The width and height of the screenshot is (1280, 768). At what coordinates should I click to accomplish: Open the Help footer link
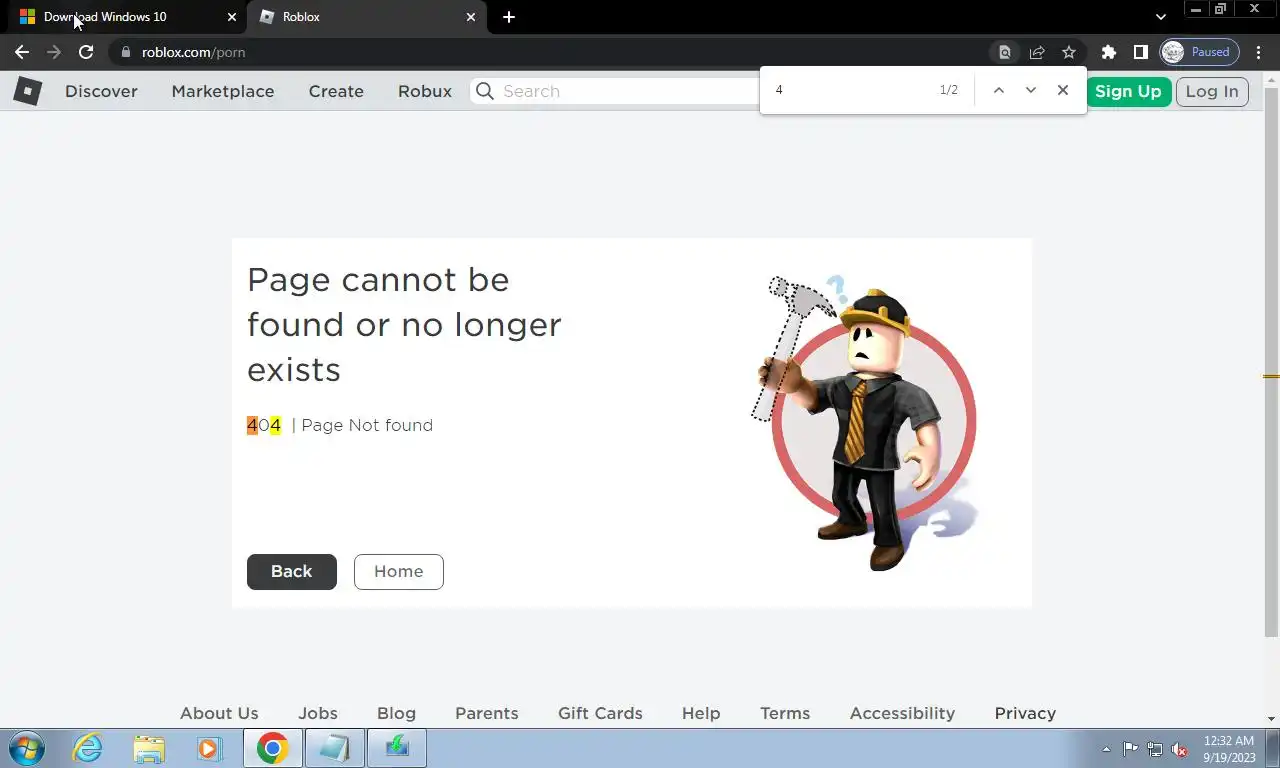701,713
